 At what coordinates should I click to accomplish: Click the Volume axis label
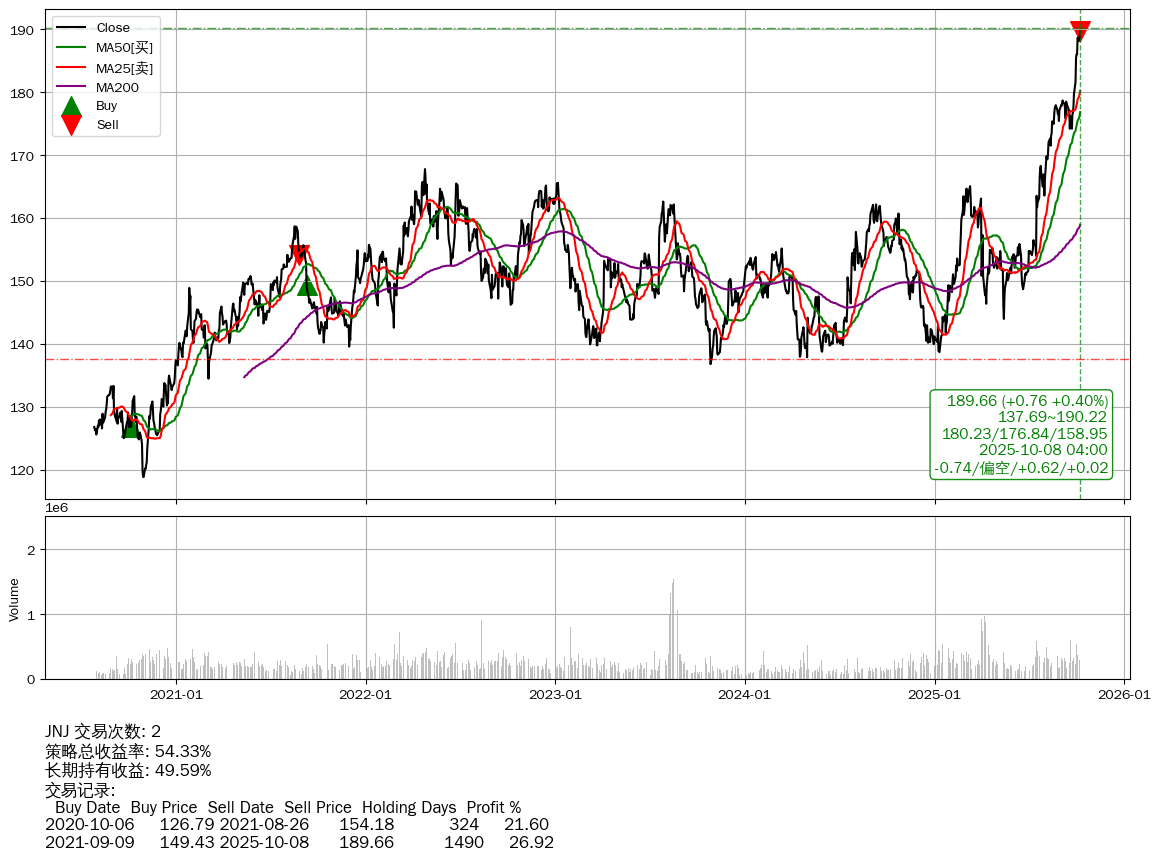click(14, 599)
